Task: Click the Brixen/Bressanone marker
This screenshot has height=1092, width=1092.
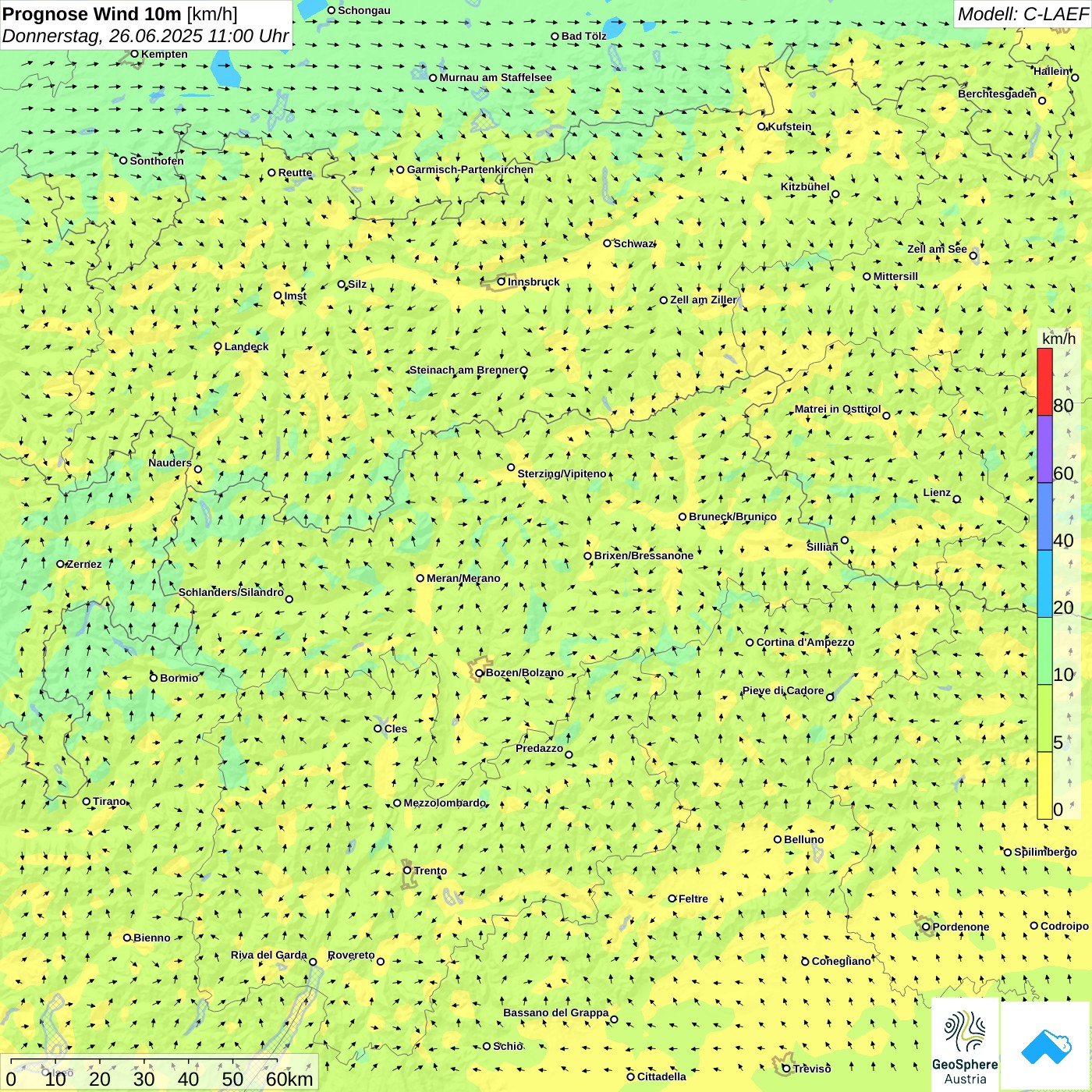Action: click(588, 556)
